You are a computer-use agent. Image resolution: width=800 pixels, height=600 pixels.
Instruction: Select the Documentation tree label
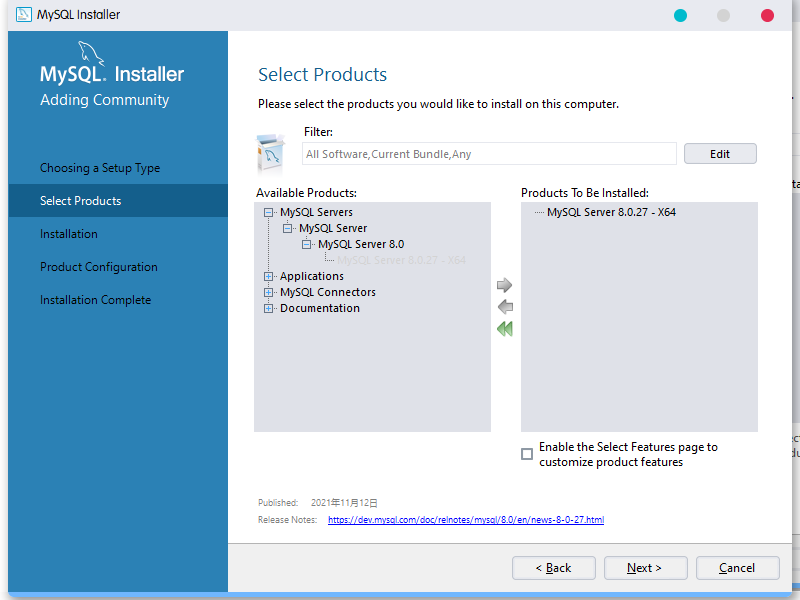[320, 309]
